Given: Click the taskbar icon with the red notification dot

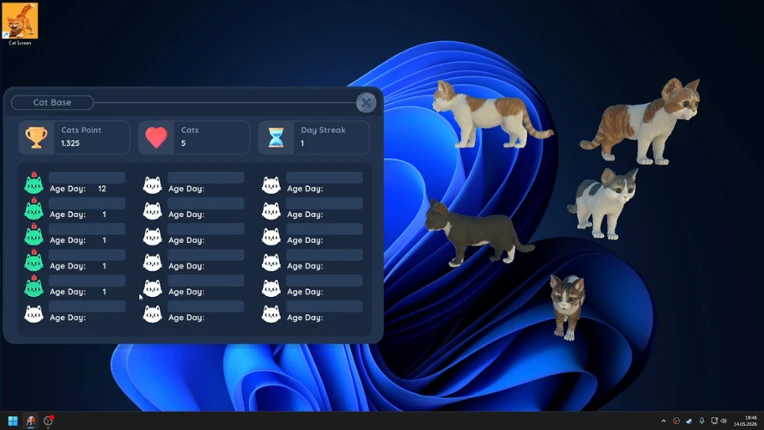Looking at the screenshot, I should [x=48, y=421].
